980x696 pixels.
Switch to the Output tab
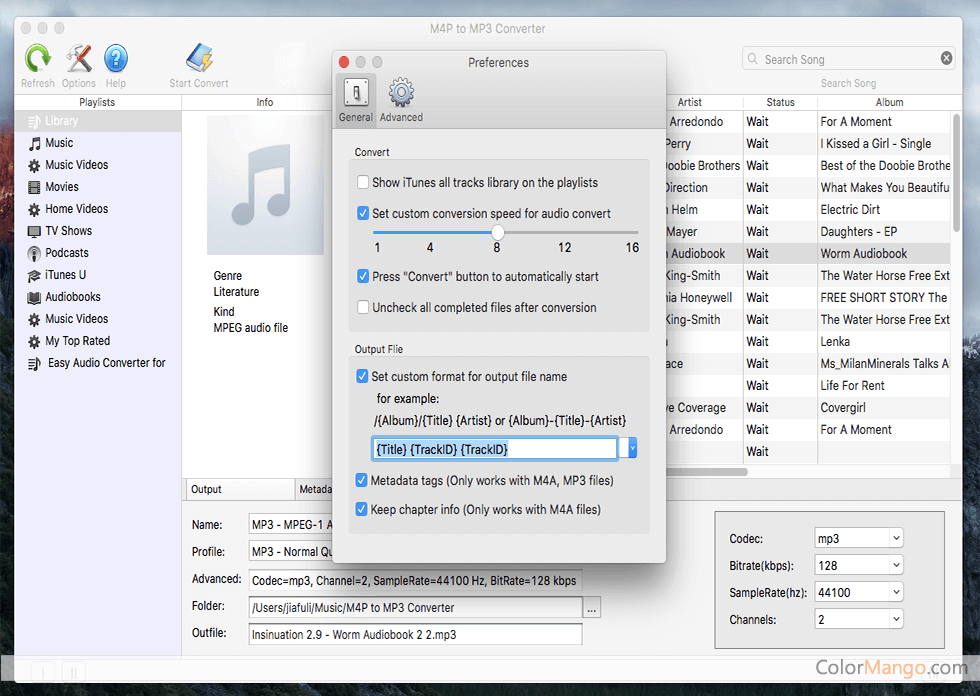(x=207, y=489)
